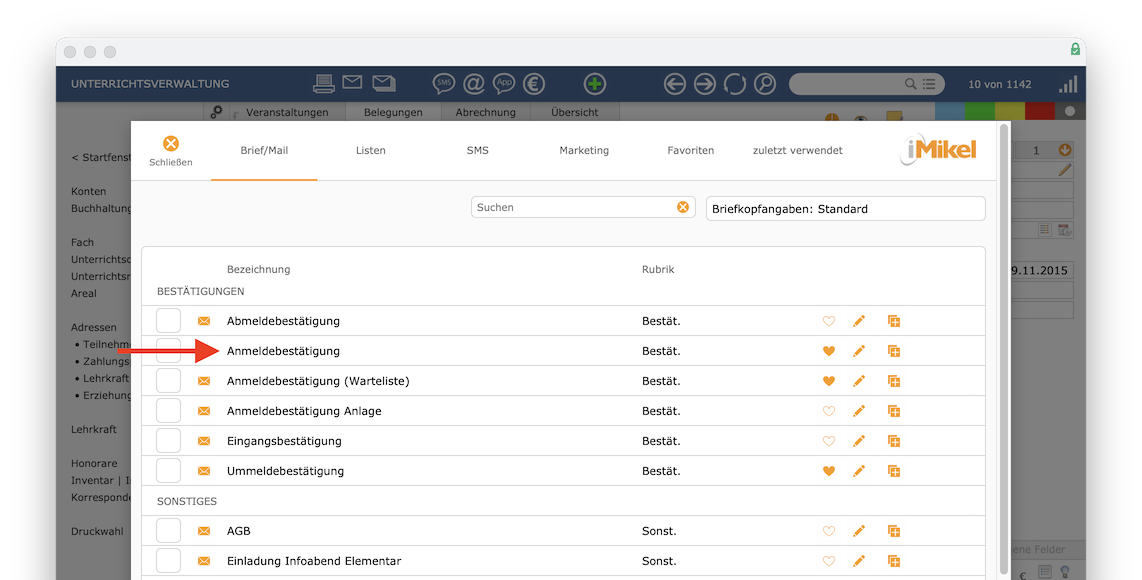
Task: Tick the Einladung Infoabend Elementar checkbox
Action: tap(168, 560)
